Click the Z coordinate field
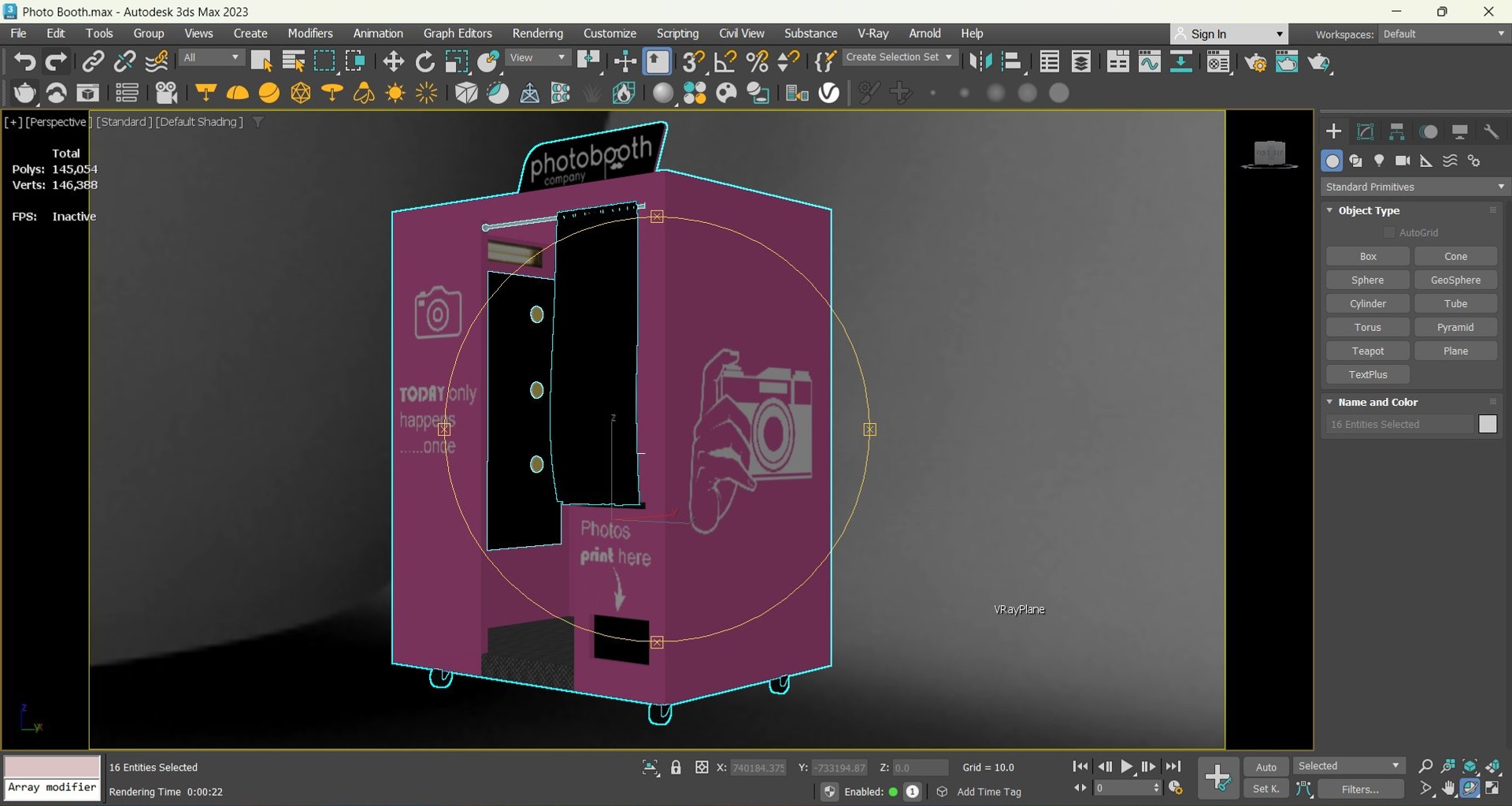This screenshot has width=1512, height=806. (919, 767)
